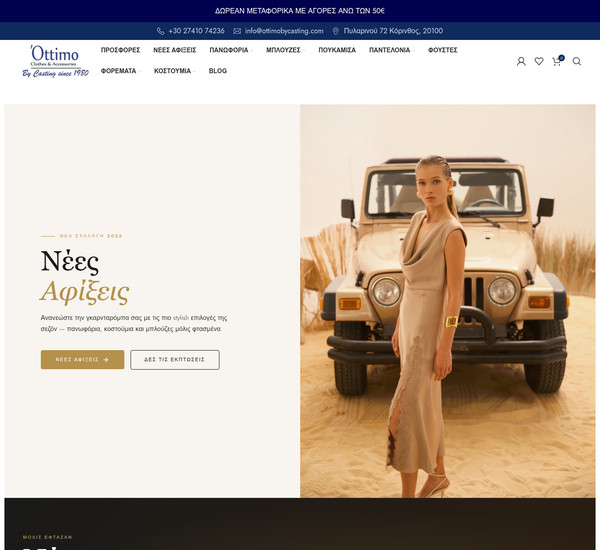Open the ΠΡΟΣΦΟΡΕΣ menu item

(121, 50)
